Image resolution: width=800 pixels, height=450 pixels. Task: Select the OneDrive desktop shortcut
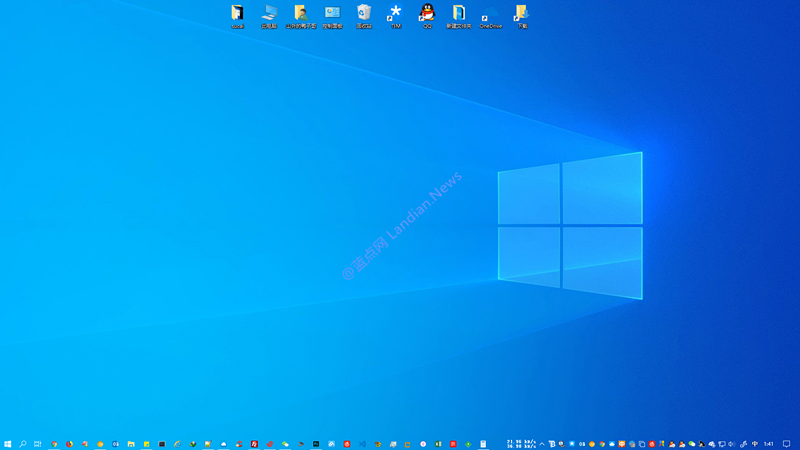(x=490, y=16)
